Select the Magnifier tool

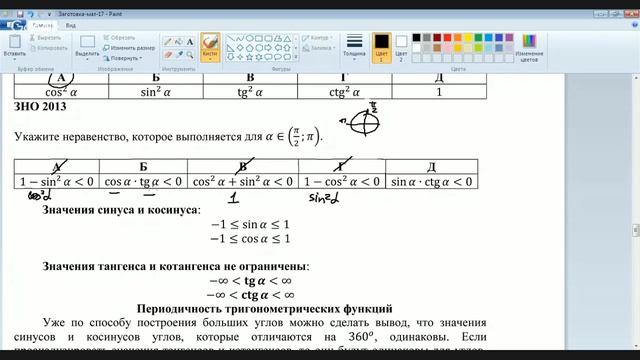(190, 54)
